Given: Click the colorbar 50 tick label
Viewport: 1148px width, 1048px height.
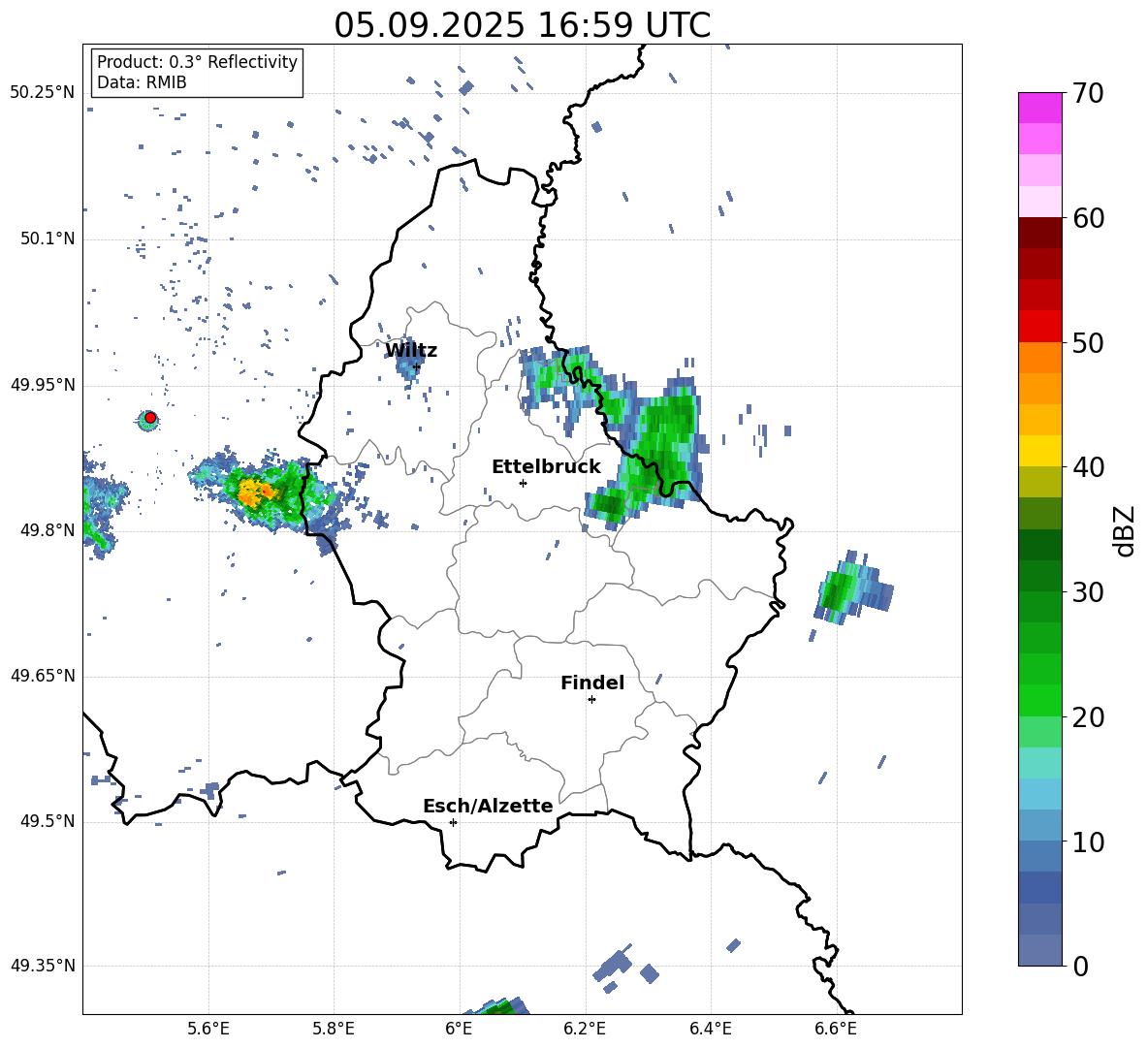Looking at the screenshot, I should tap(1088, 342).
